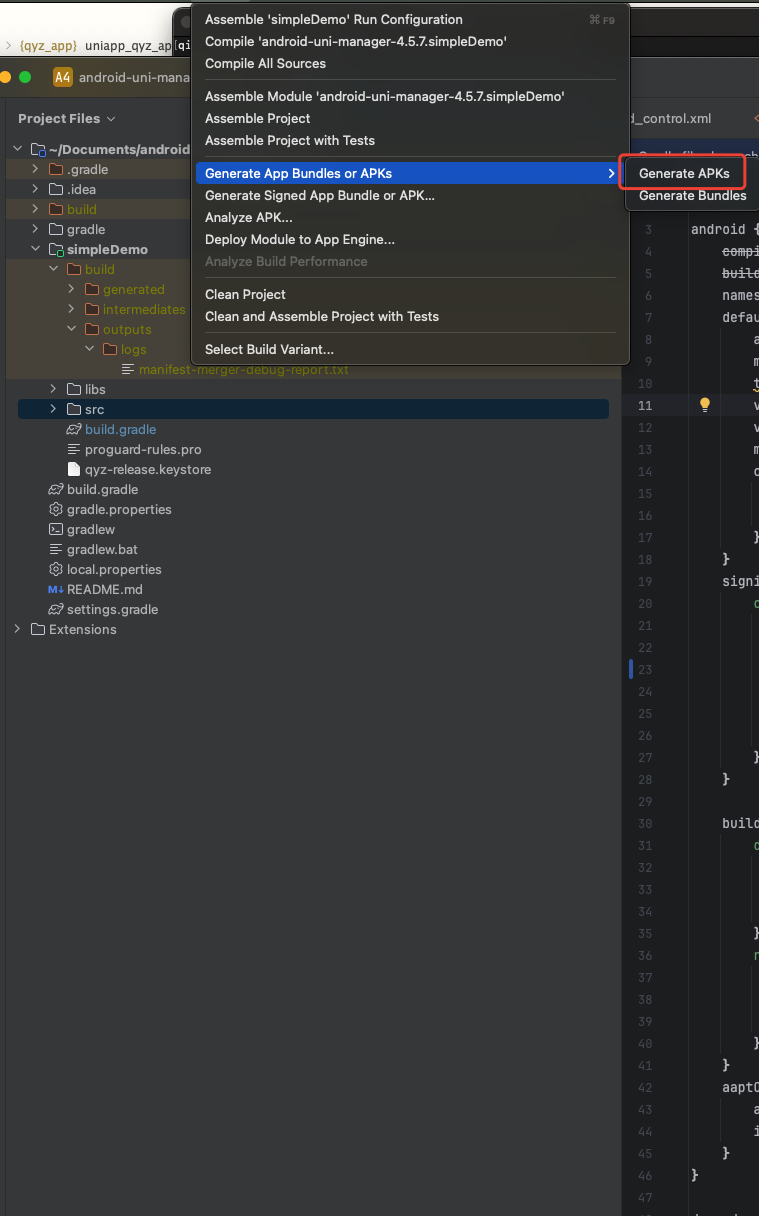Collapse the simpleDemo module folder

35,249
